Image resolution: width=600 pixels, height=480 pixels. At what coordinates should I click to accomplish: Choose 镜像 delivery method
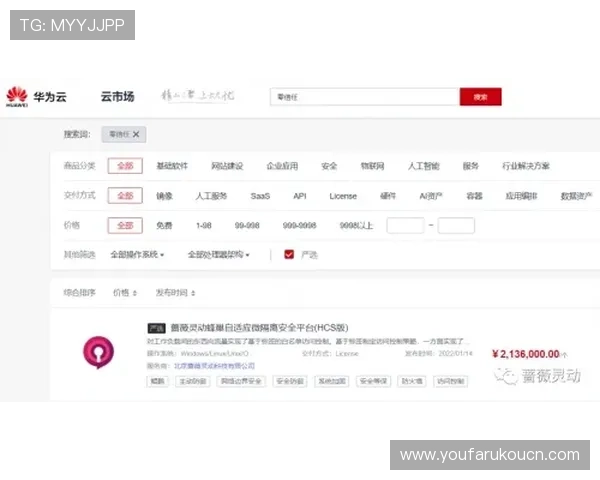165,196
